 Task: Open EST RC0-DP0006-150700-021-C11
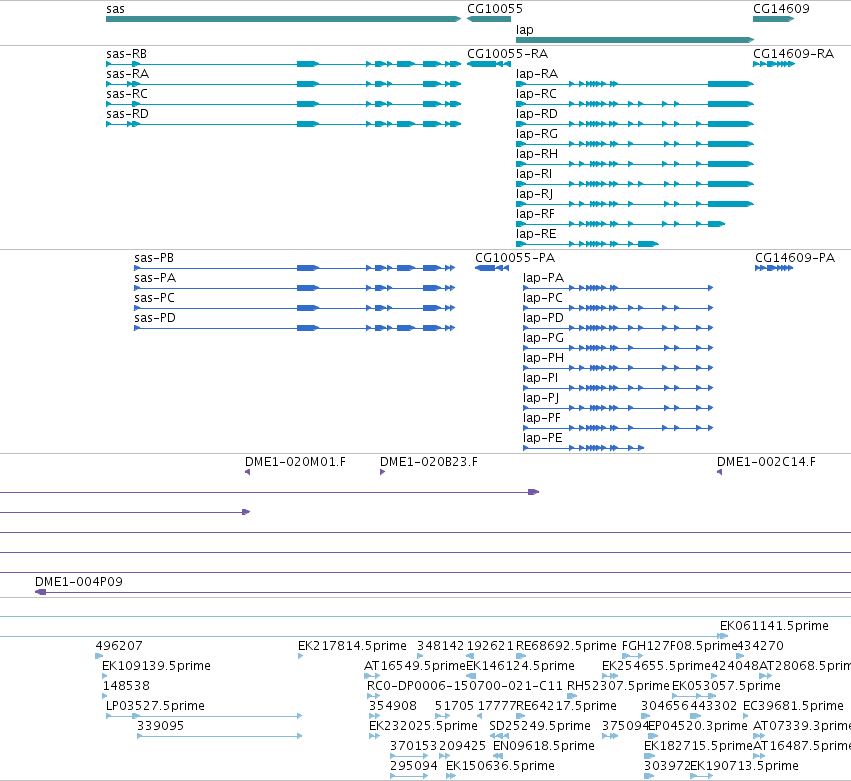pos(465,686)
